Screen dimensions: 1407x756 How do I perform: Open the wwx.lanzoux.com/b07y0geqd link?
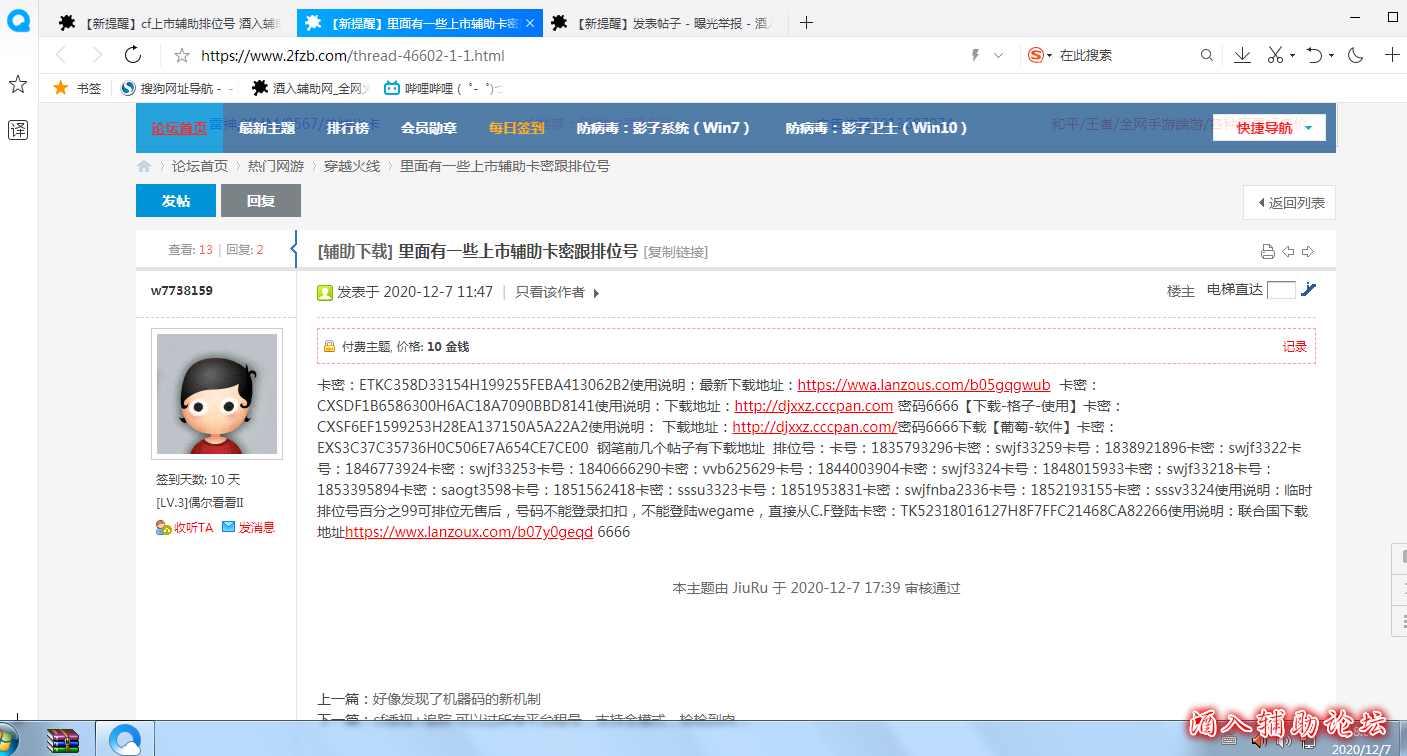[469, 533]
